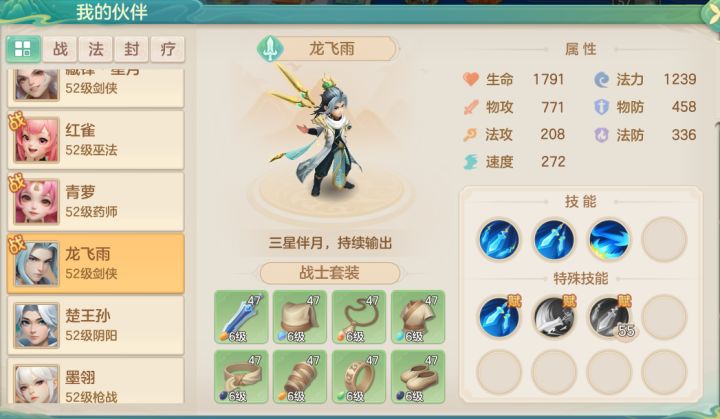Open the 疗 partner filter tab

(167, 49)
